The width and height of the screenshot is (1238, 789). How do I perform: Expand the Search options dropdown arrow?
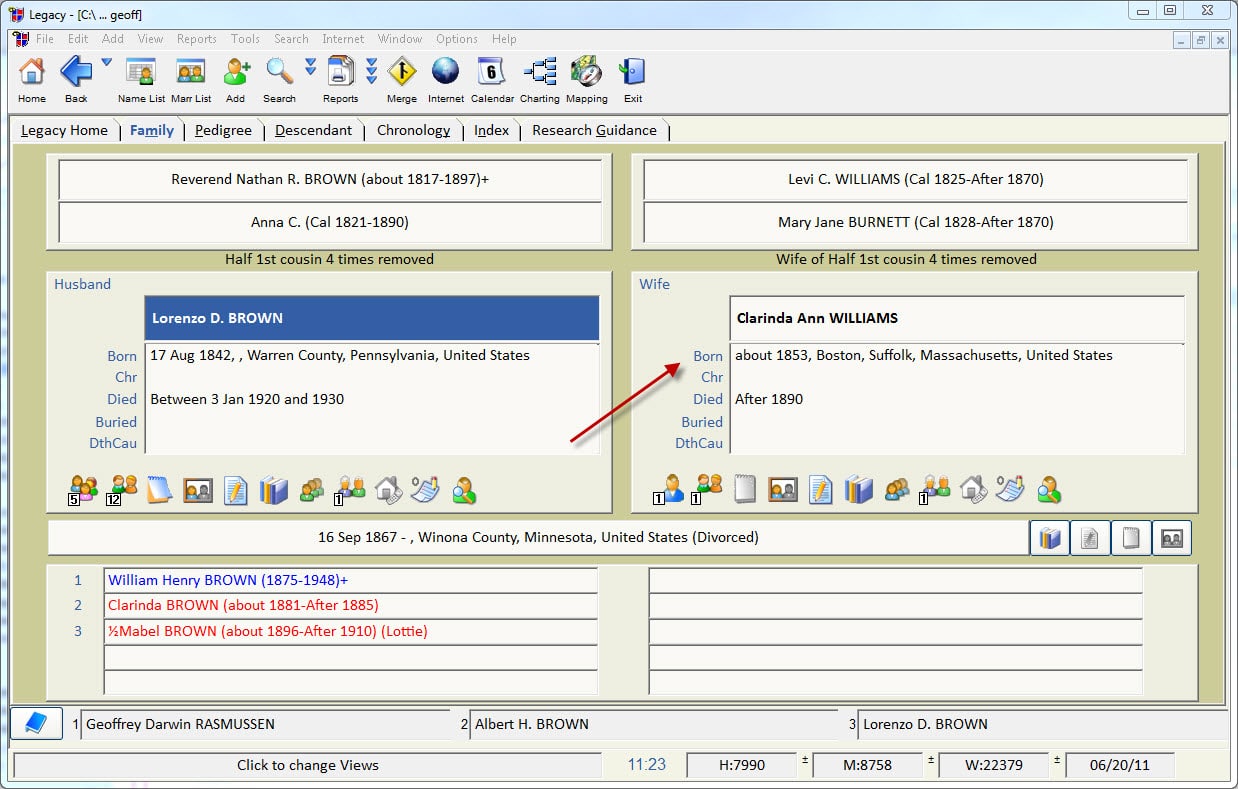click(310, 66)
